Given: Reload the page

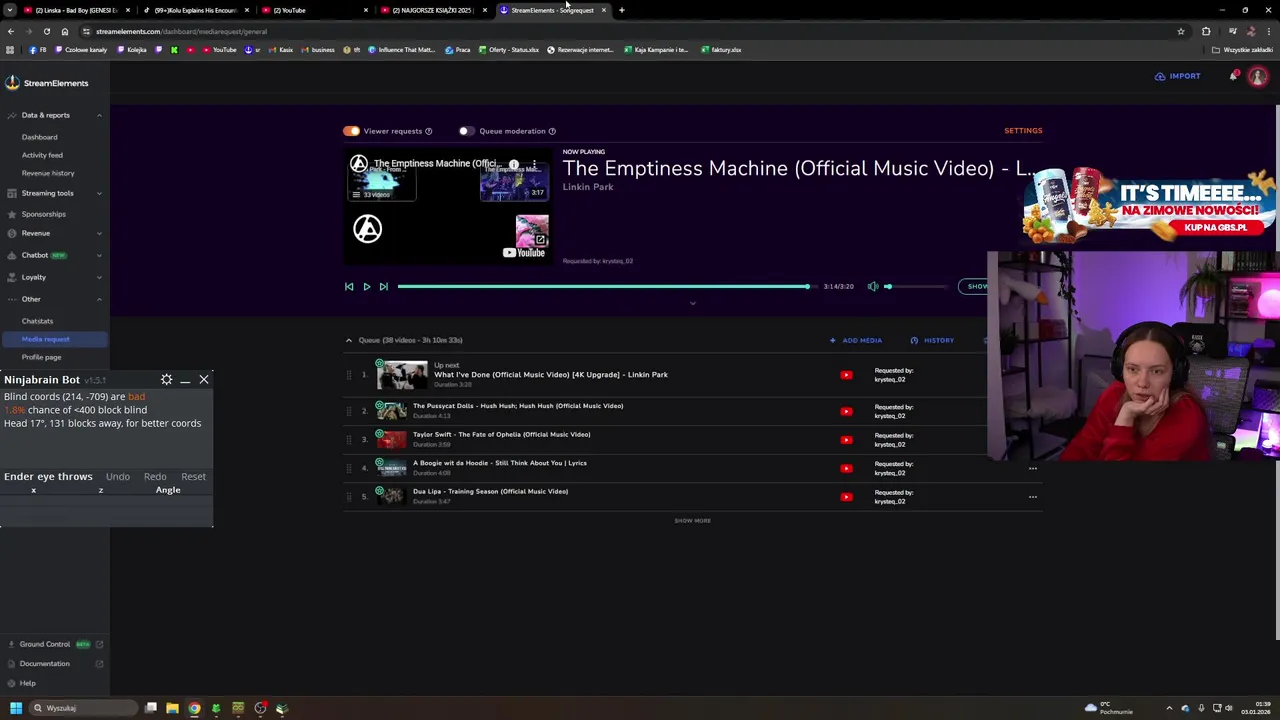Looking at the screenshot, I should click(x=46, y=31).
